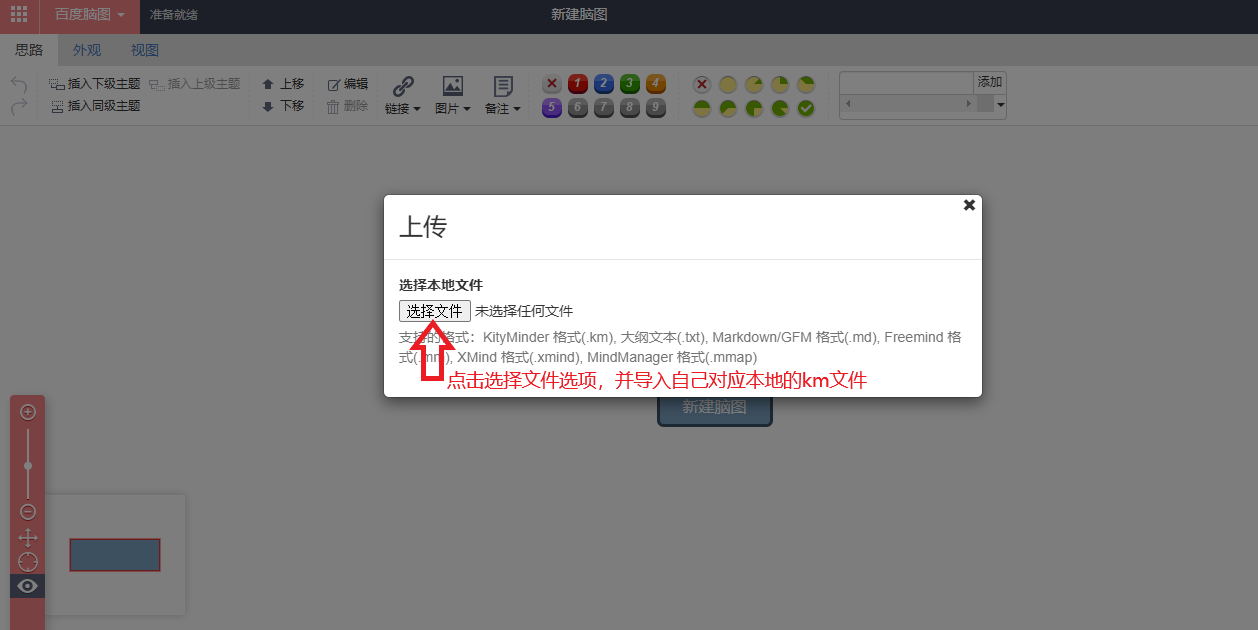Click the 插入下级主题 icon

[55, 83]
